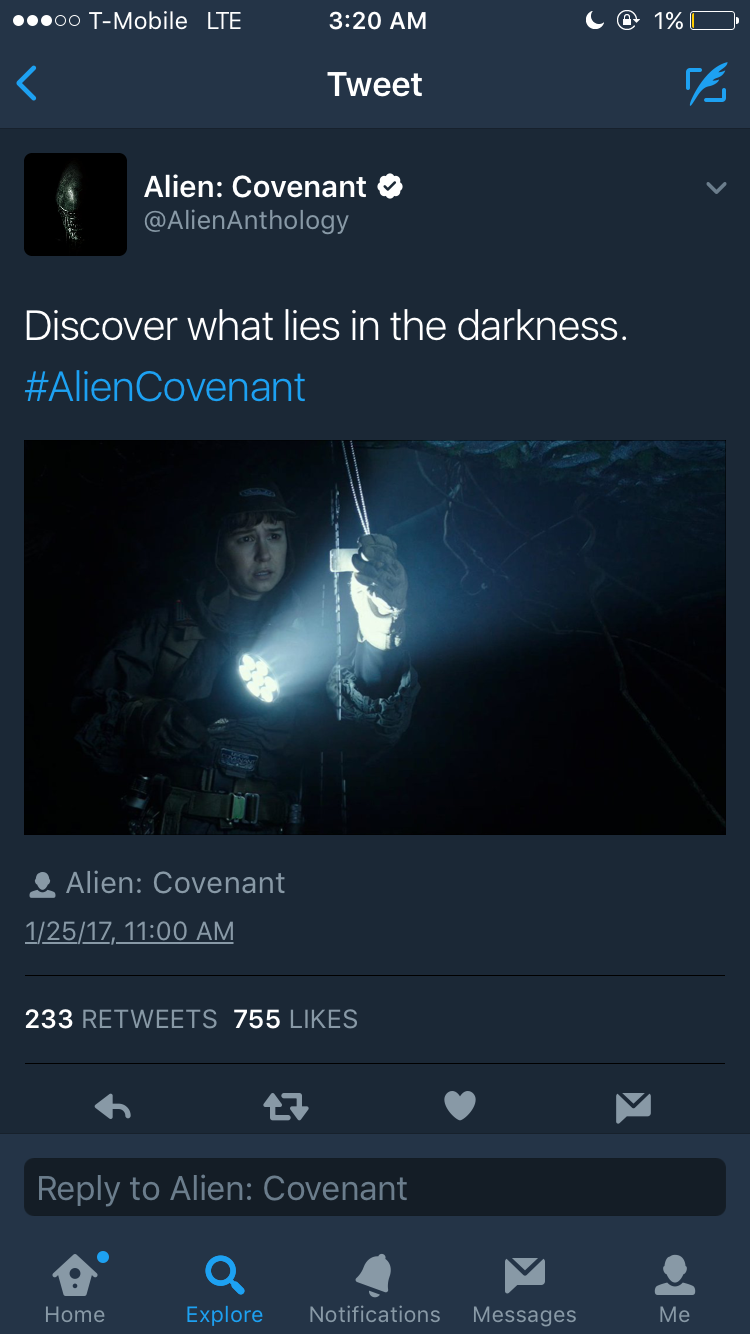Viewport: 750px width, 1334px height.
Task: View the tweet's flashlight photo
Action: pyautogui.click(x=375, y=637)
